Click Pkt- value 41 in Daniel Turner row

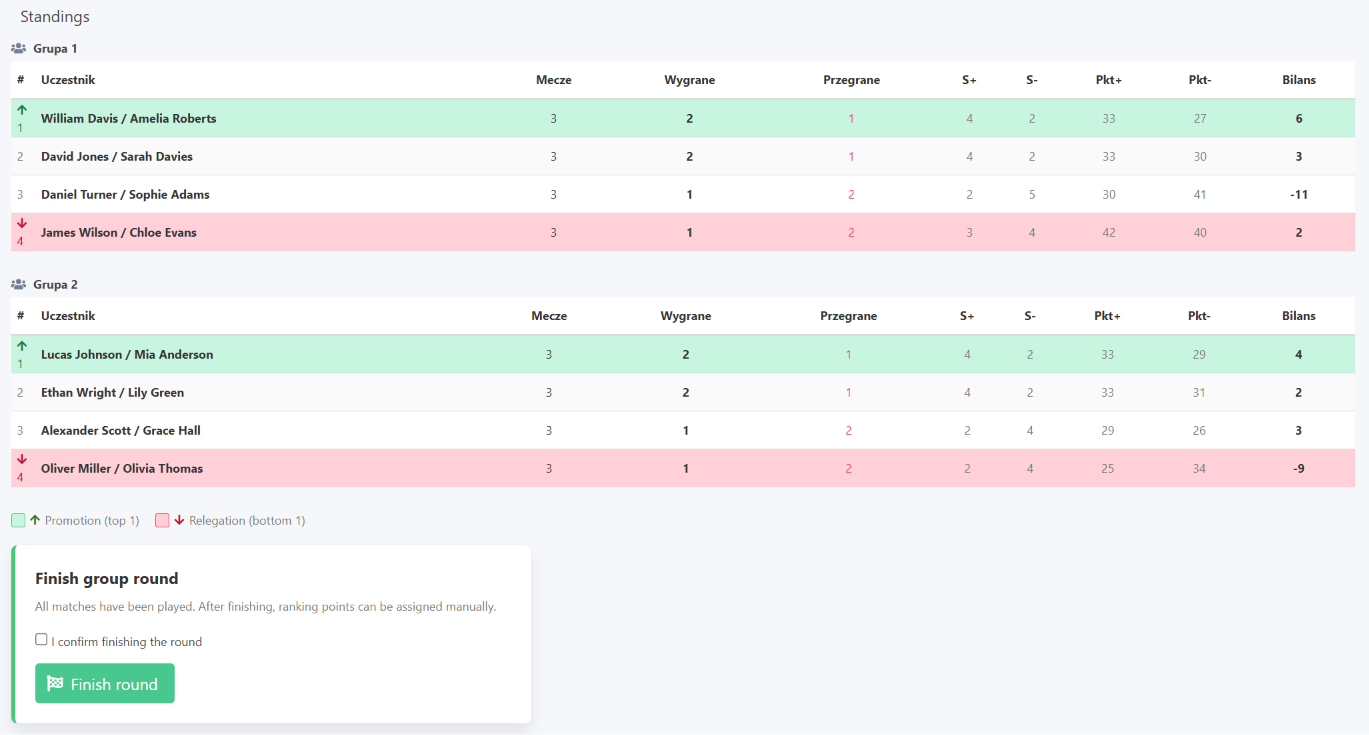tap(1200, 194)
